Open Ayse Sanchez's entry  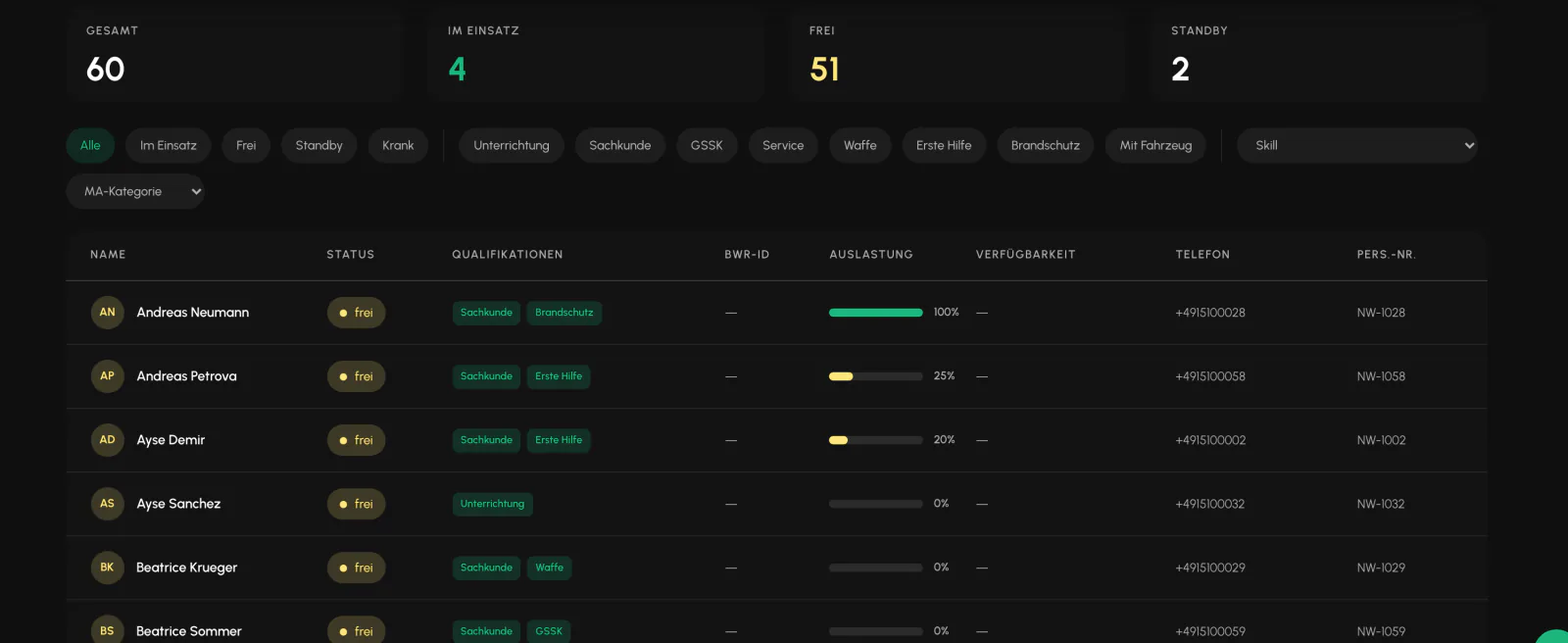[x=179, y=504]
